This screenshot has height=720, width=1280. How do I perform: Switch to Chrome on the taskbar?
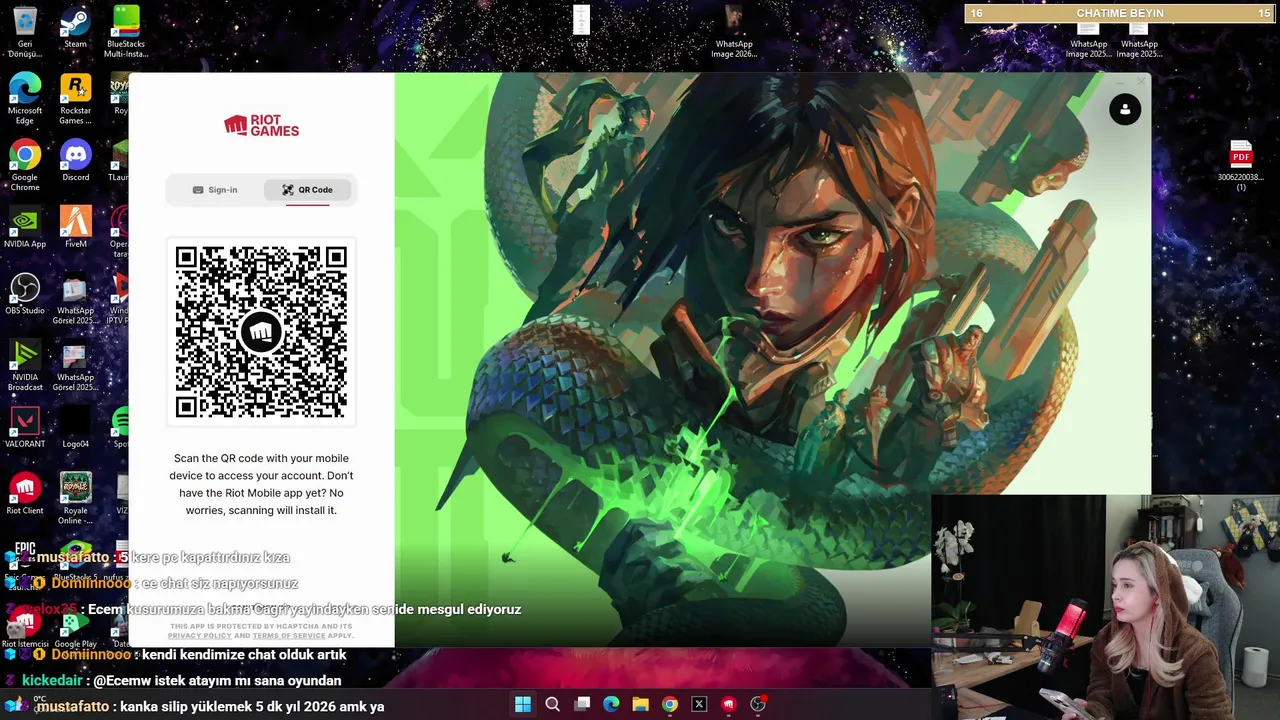tap(670, 704)
